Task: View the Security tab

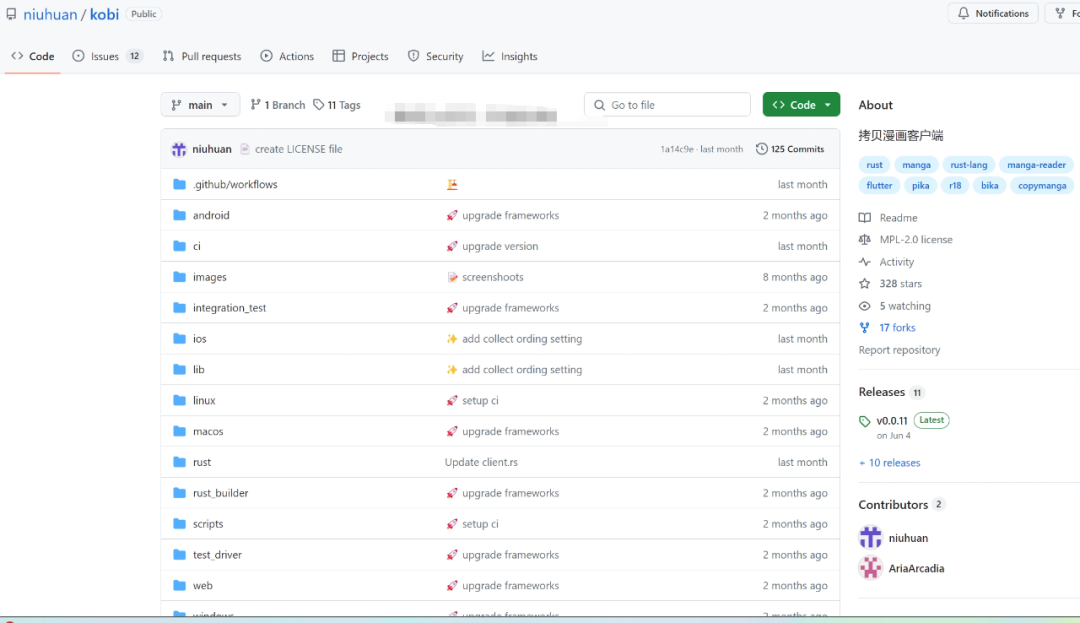Action: click(x=435, y=56)
